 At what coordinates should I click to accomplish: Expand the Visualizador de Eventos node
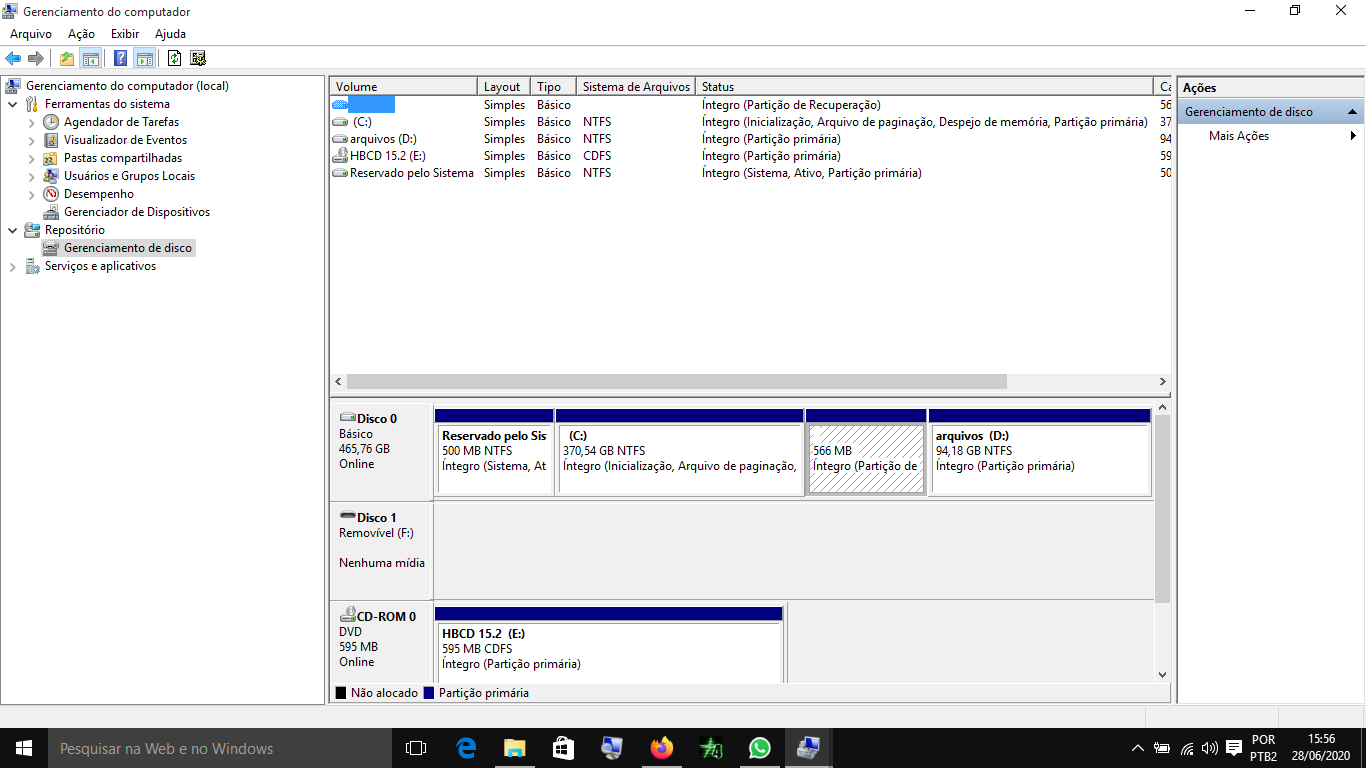[x=32, y=140]
